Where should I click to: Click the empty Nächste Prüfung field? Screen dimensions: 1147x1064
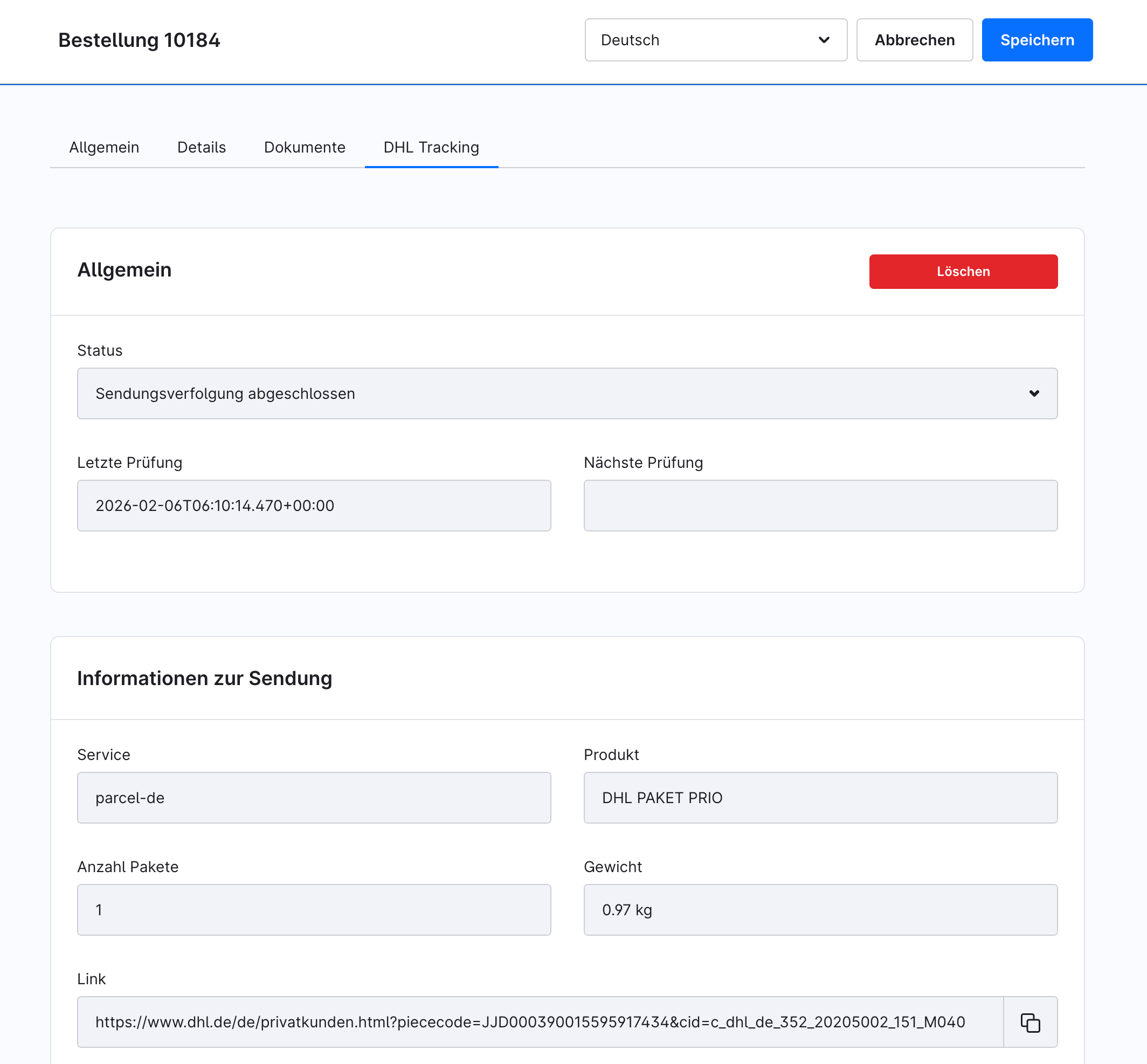point(820,506)
